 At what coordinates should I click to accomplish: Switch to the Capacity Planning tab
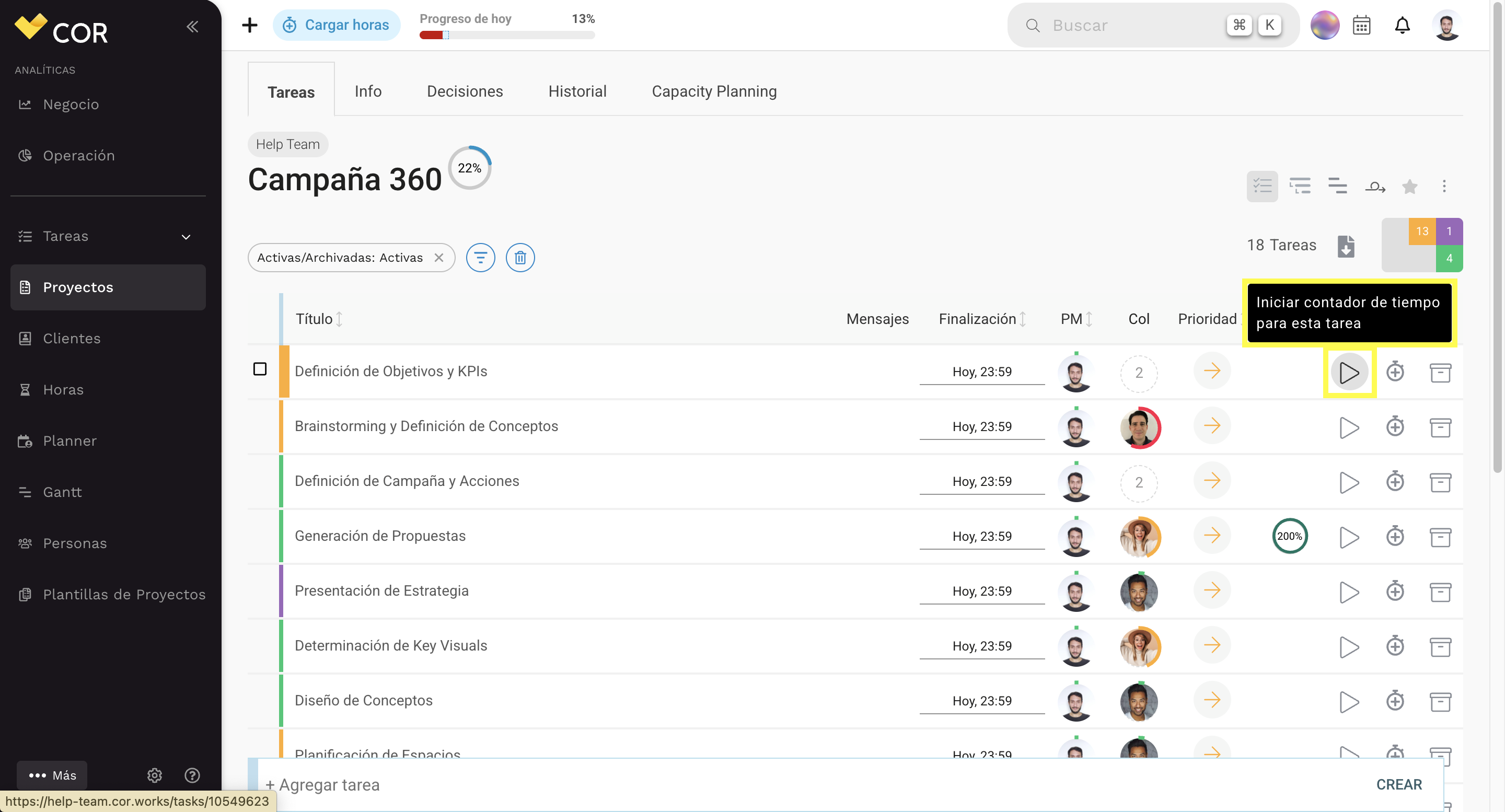coord(714,91)
